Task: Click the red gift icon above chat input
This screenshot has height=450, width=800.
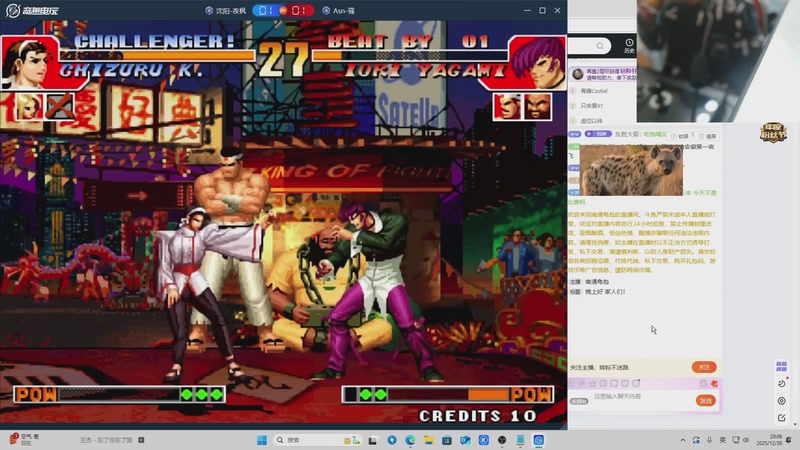Action: click(714, 383)
